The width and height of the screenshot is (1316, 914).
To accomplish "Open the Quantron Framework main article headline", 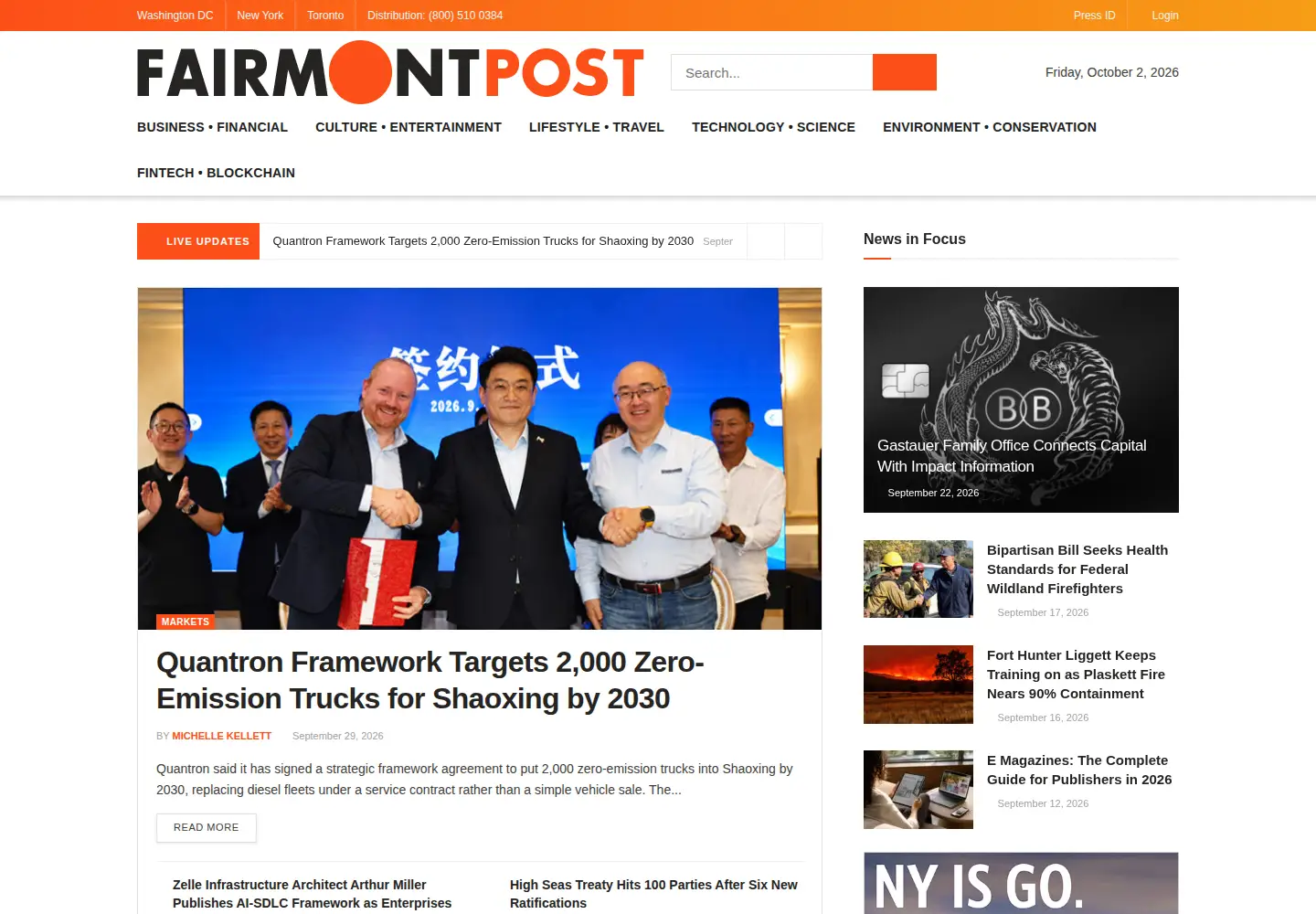I will 430,680.
